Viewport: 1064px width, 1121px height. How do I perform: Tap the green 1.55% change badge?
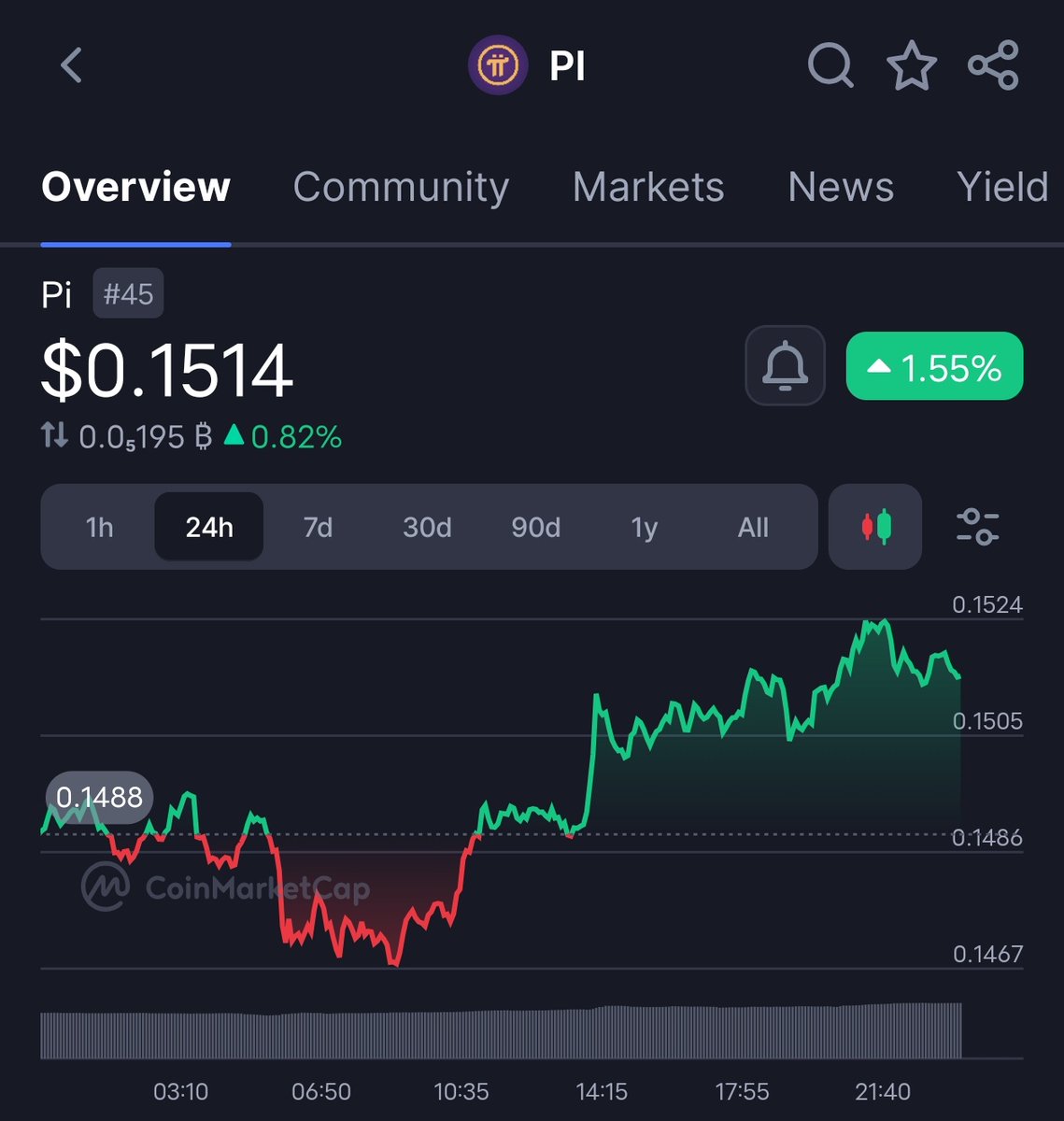tap(934, 366)
